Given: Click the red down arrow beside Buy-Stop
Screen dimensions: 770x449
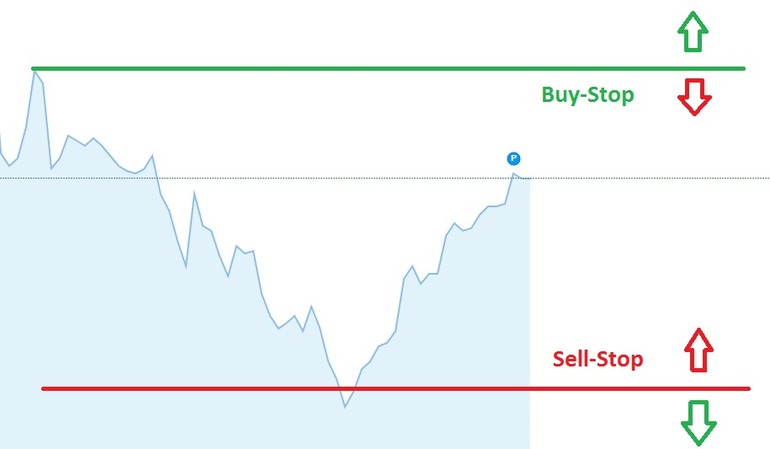Looking at the screenshot, I should (694, 97).
